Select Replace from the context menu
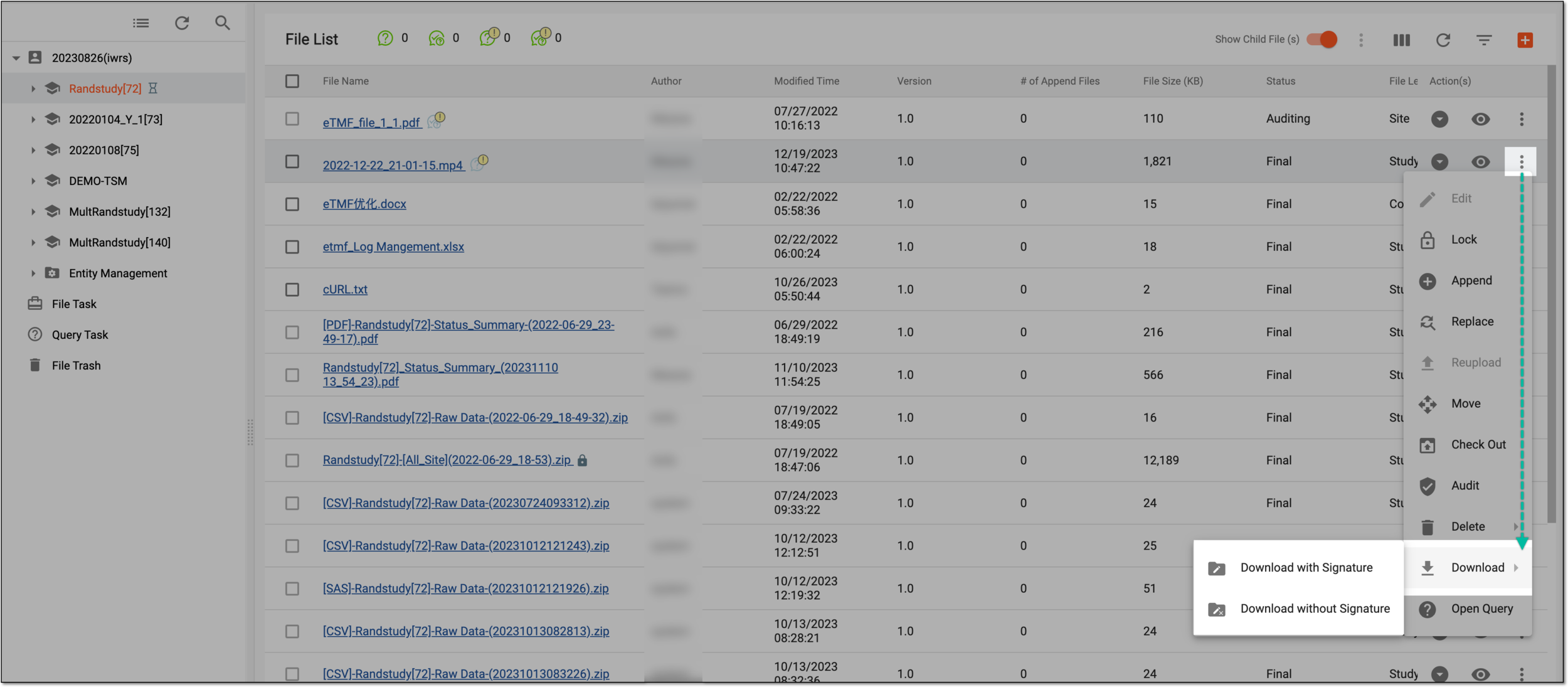The width and height of the screenshot is (1568, 687). click(1468, 322)
